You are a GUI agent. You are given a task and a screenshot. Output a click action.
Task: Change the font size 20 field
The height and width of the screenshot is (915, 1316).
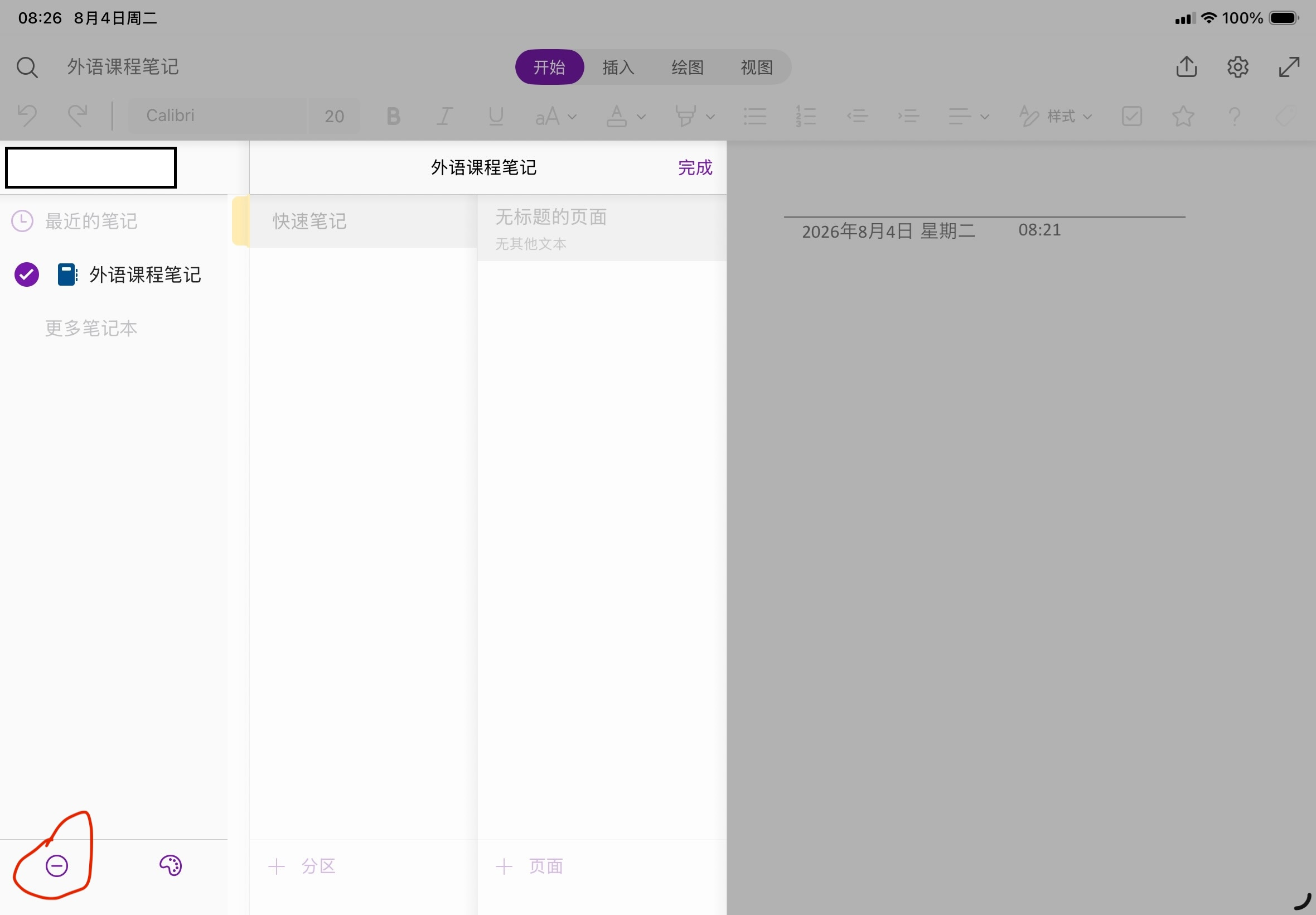pos(335,116)
